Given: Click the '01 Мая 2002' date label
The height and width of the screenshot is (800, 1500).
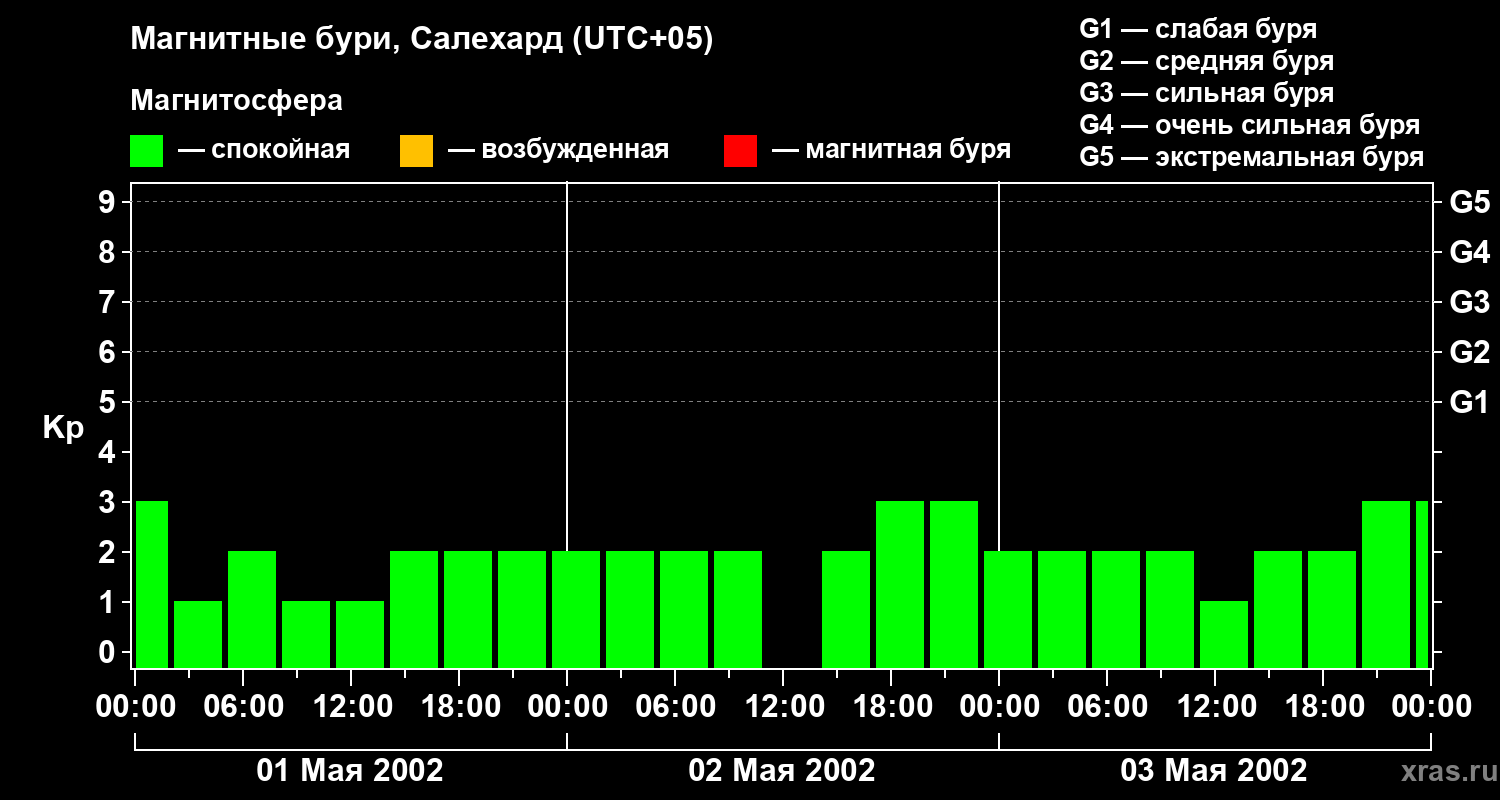Looking at the screenshot, I should click(x=350, y=770).
